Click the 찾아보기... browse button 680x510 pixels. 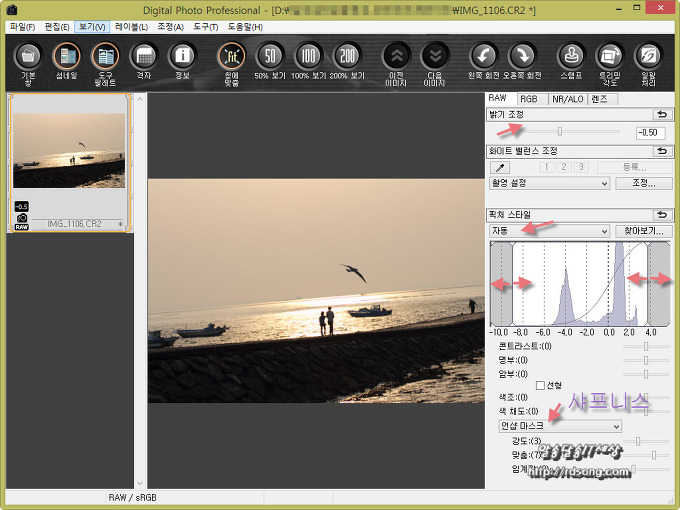tap(642, 231)
